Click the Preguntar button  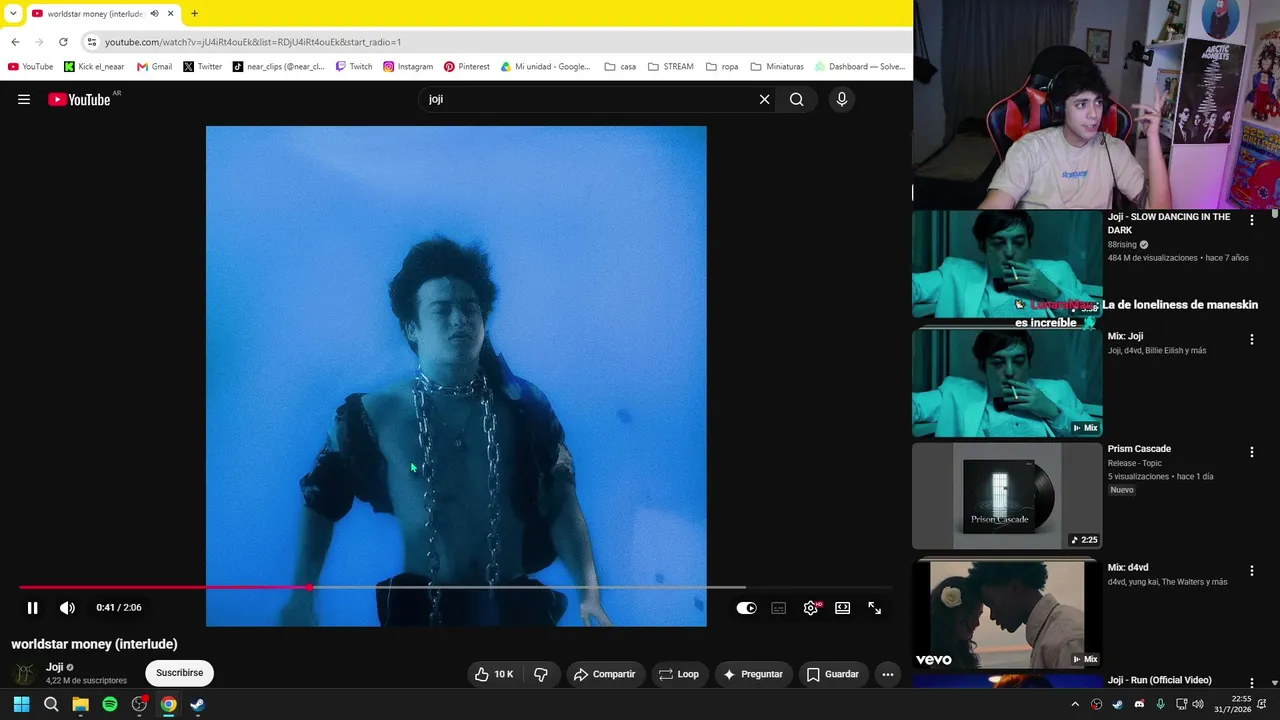pos(753,674)
